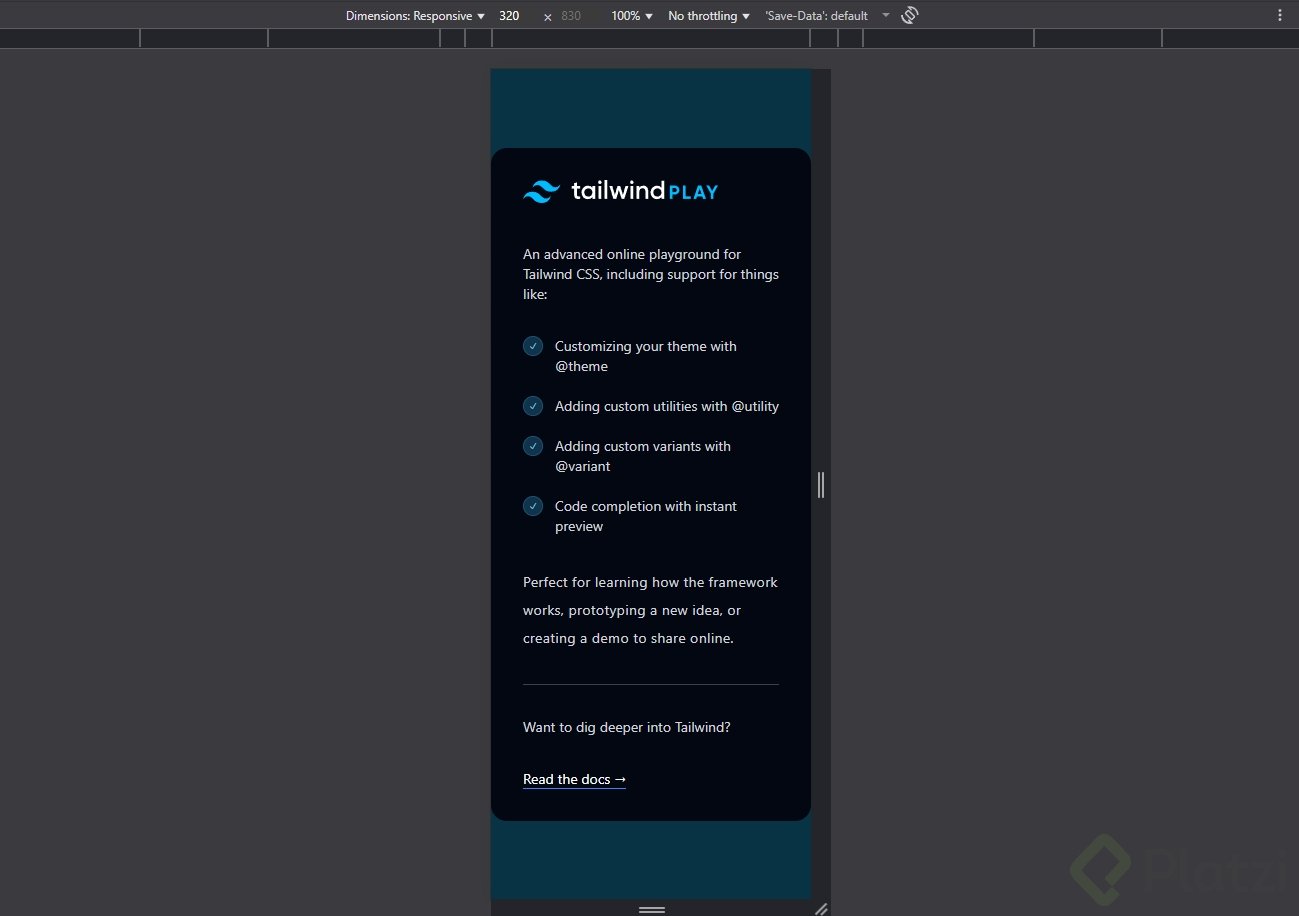
Task: Open the 'Dimensions: Responsive' dropdown
Action: tap(415, 16)
